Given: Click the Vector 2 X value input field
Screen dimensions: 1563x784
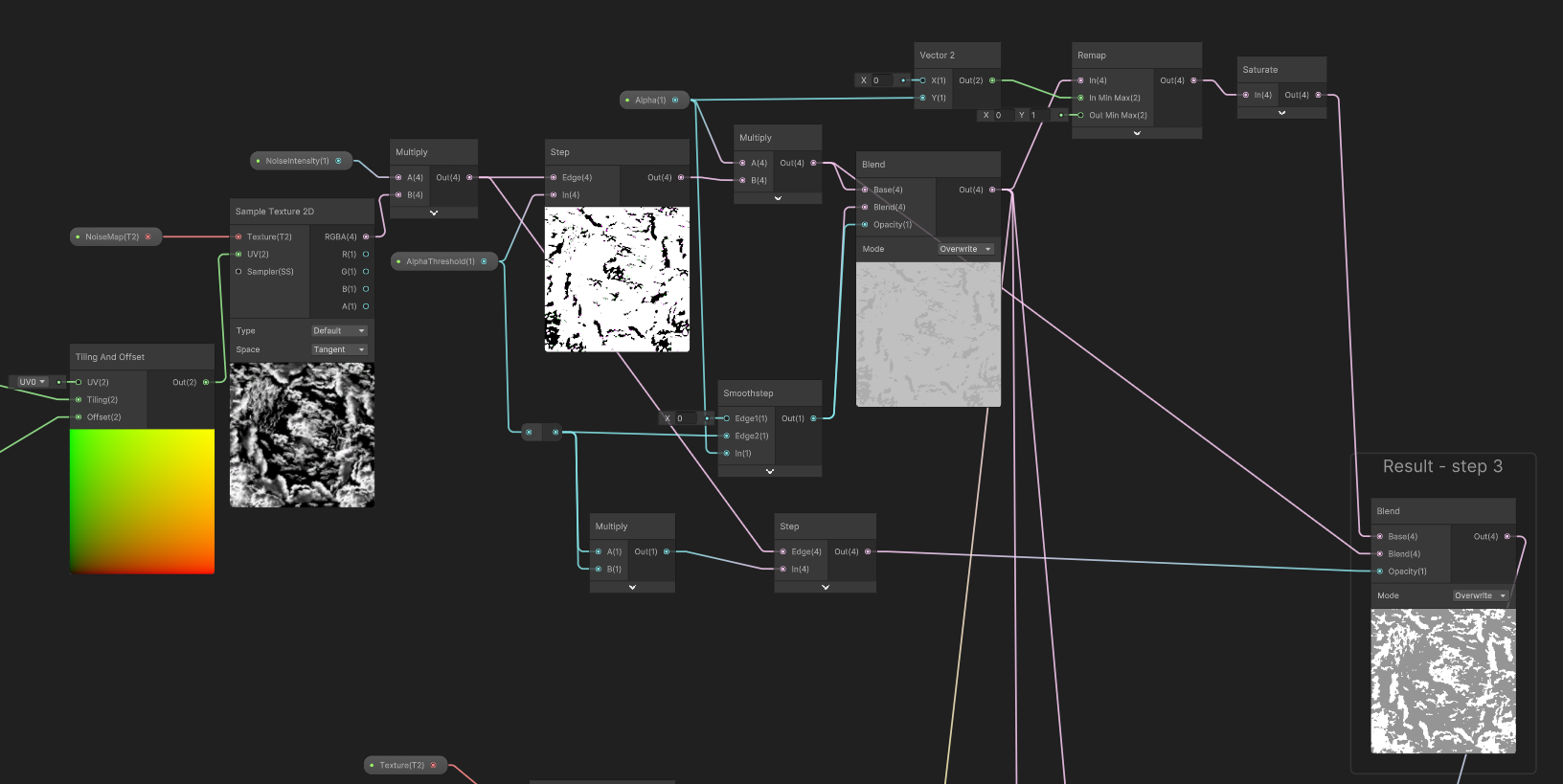Looking at the screenshot, I should [x=882, y=80].
